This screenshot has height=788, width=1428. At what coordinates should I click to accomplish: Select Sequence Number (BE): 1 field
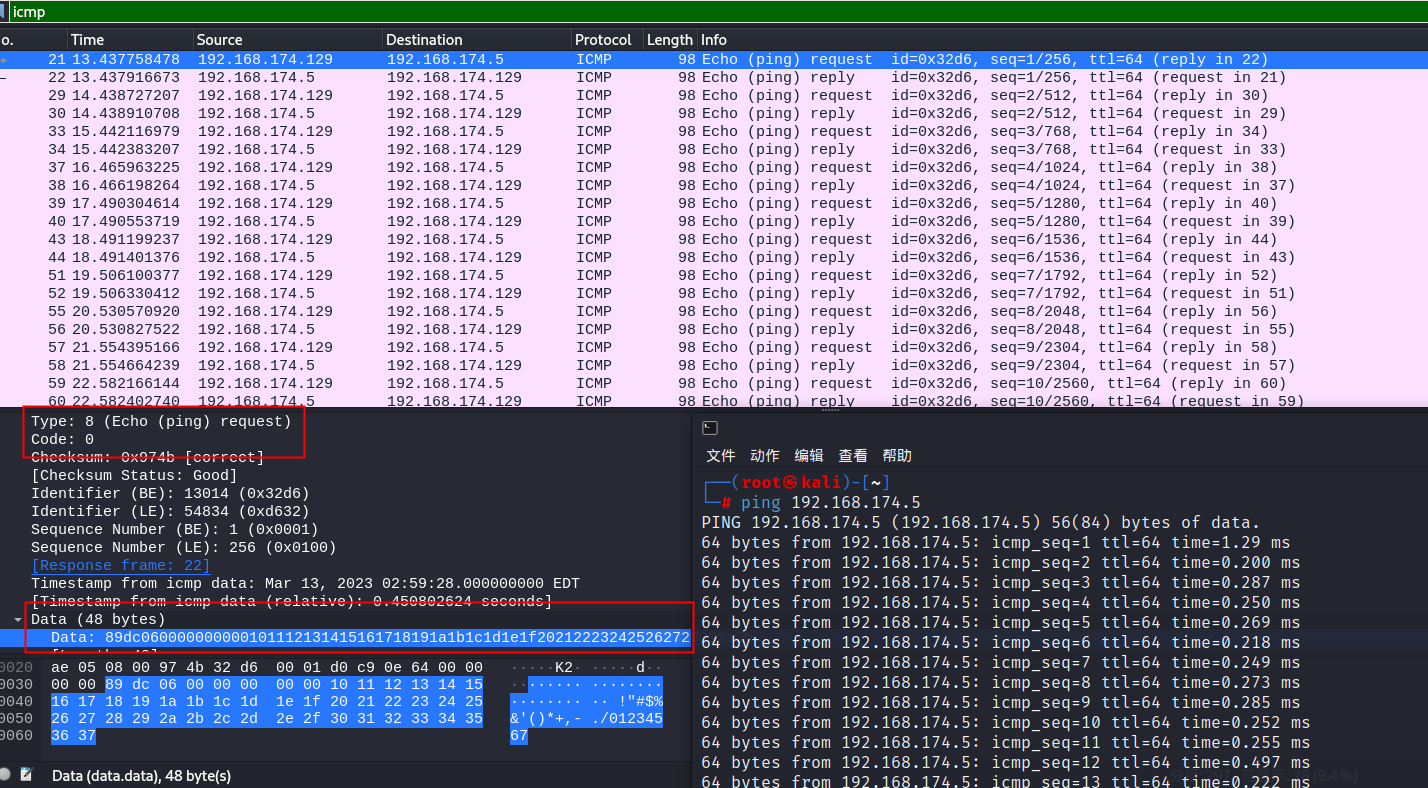tap(175, 530)
